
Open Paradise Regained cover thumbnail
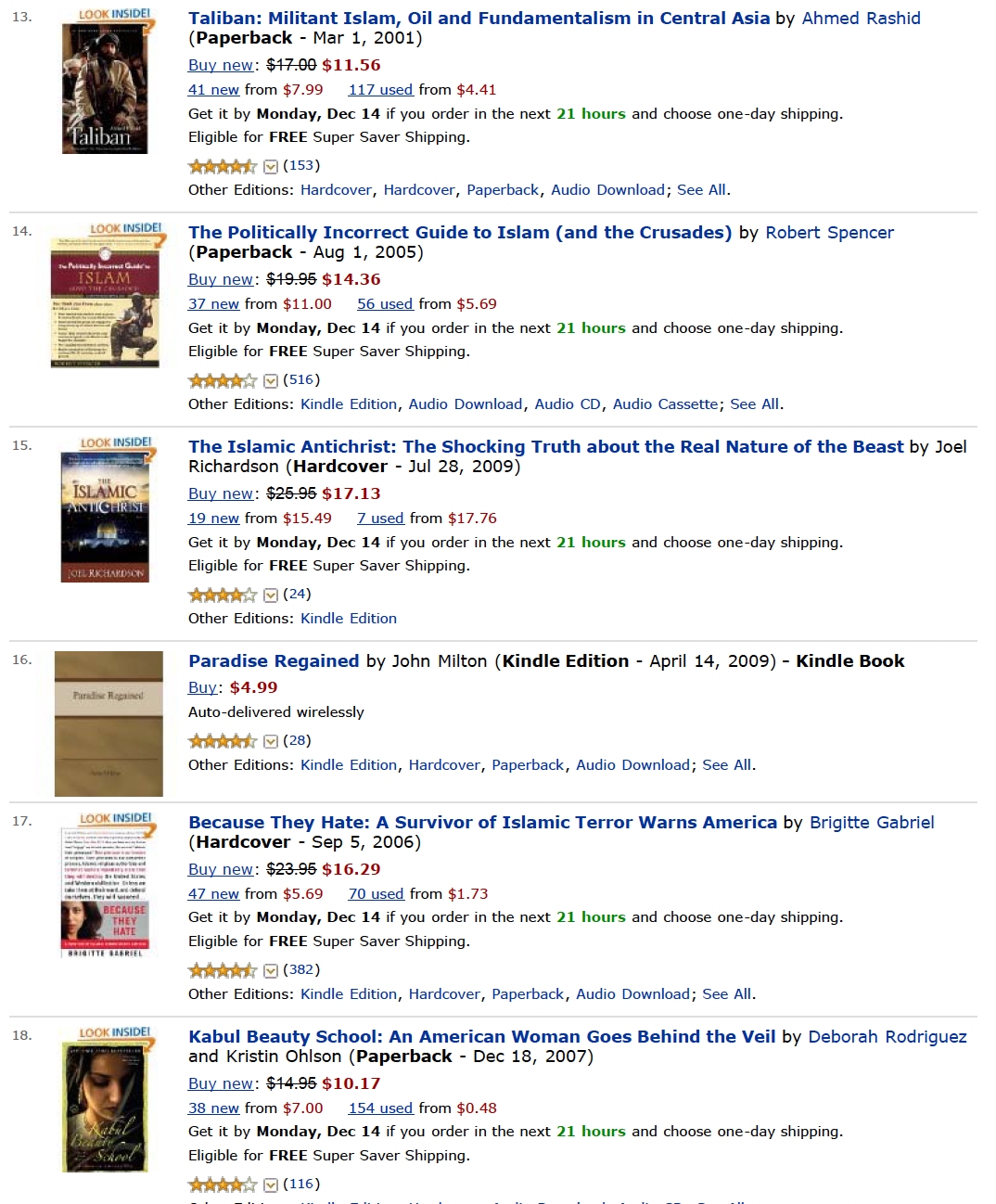tap(109, 724)
